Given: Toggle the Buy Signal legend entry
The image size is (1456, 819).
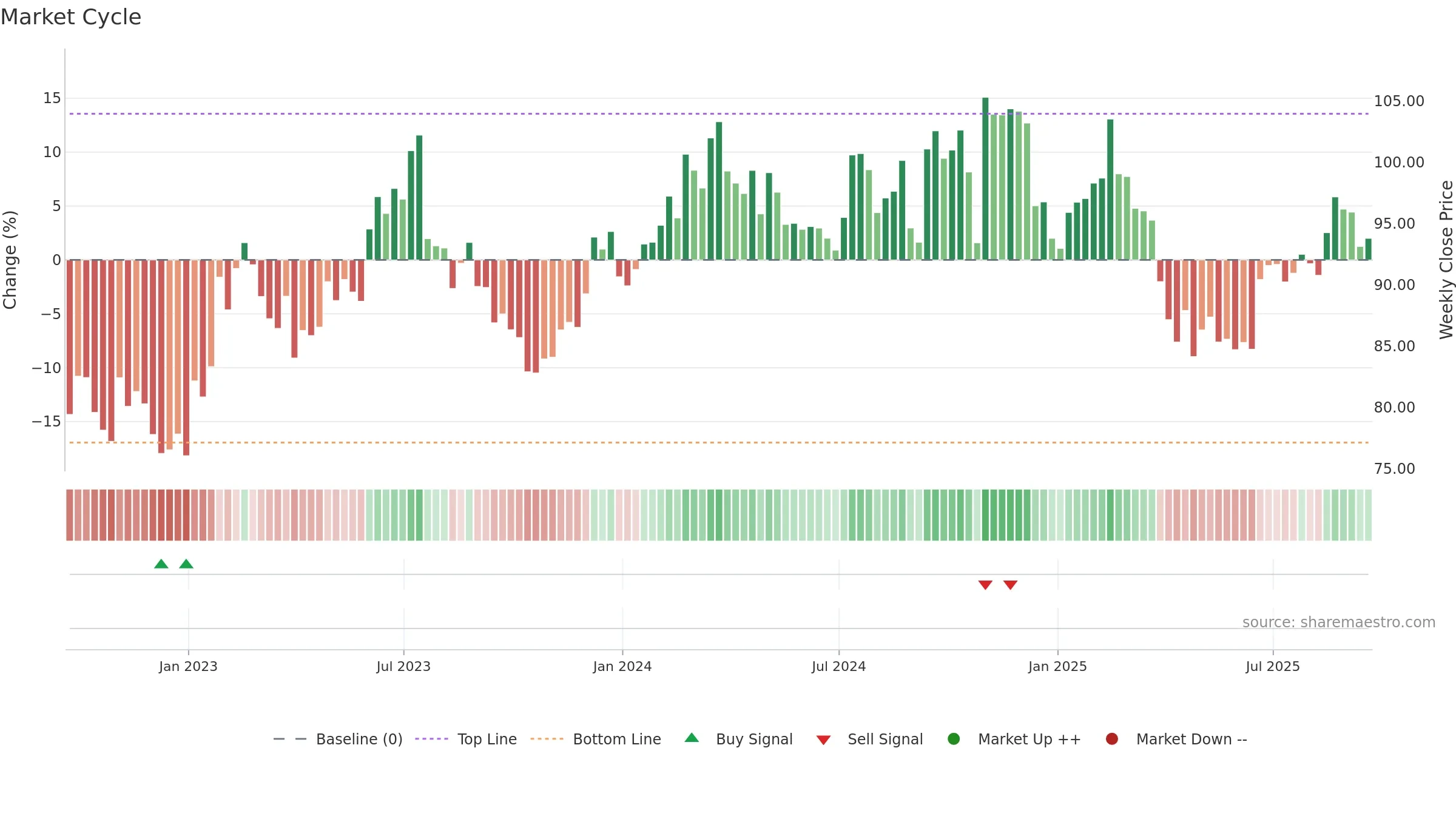Looking at the screenshot, I should [x=738, y=739].
